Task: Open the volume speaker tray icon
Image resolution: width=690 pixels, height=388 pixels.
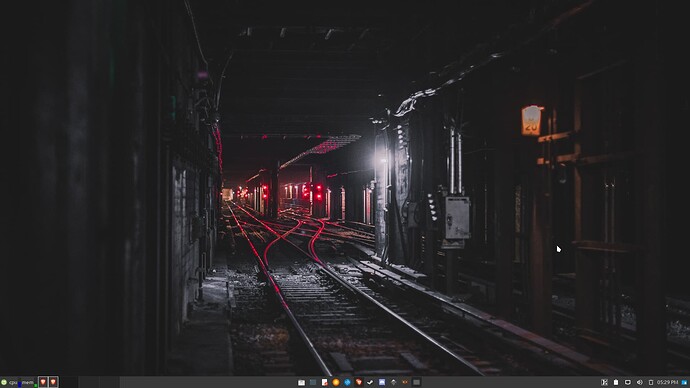Action: (640, 382)
